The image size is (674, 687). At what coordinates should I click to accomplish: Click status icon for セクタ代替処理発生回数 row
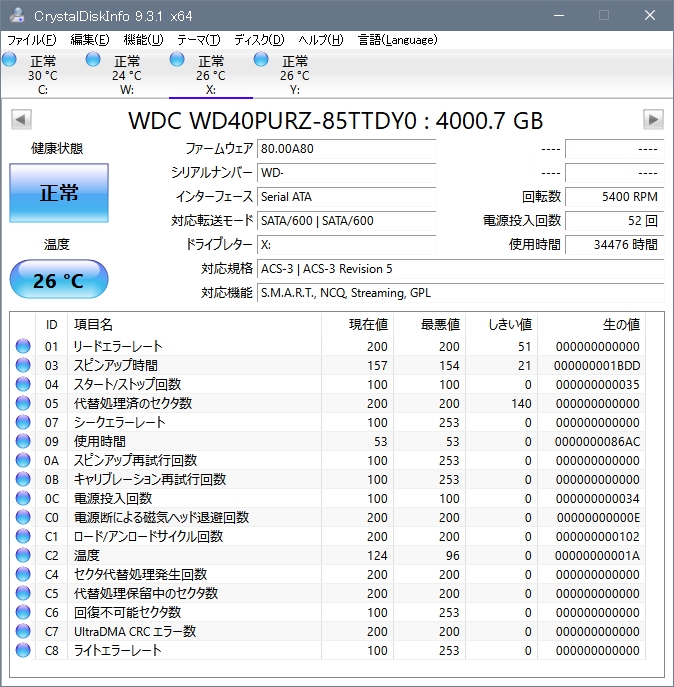23,574
